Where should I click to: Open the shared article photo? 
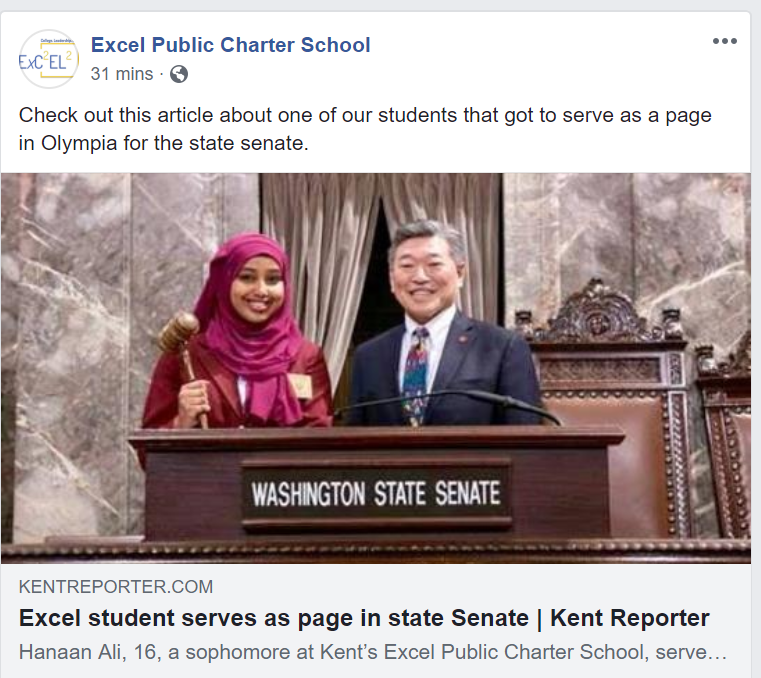pos(376,368)
